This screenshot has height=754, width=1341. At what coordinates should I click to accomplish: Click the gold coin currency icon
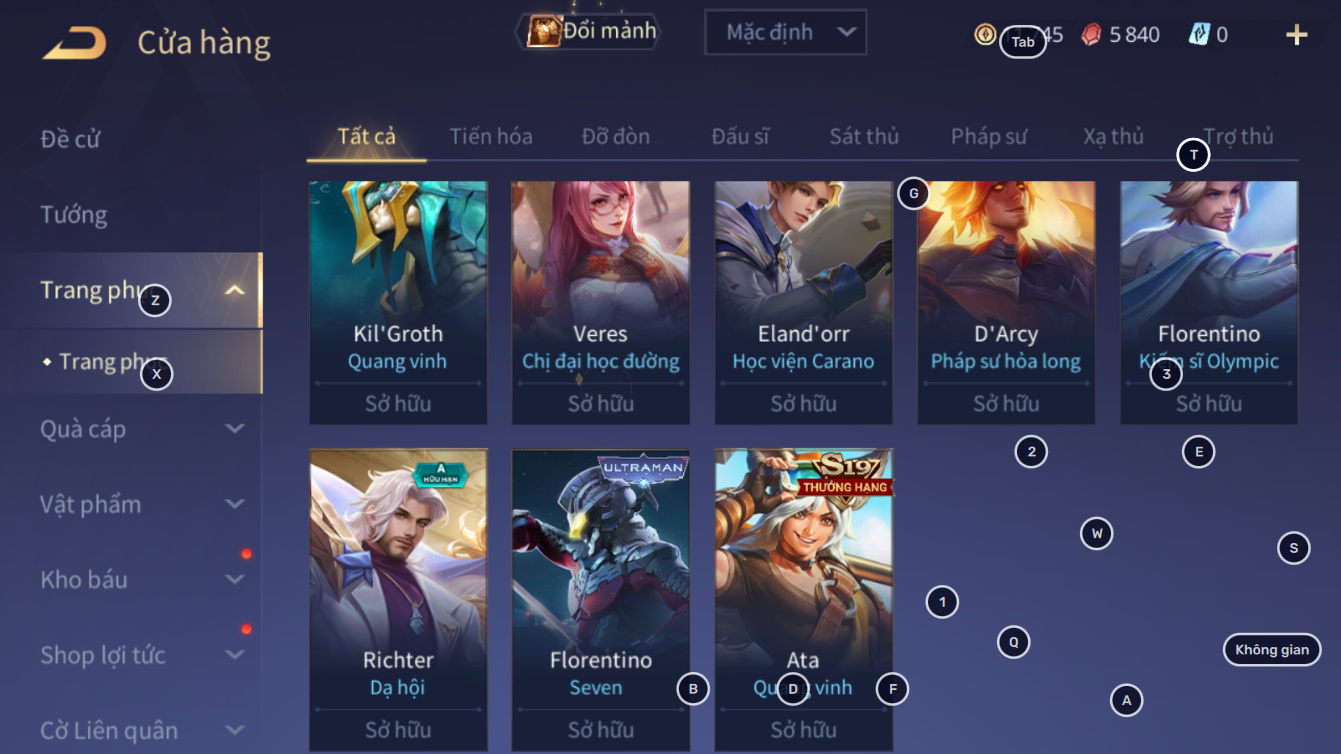(985, 34)
